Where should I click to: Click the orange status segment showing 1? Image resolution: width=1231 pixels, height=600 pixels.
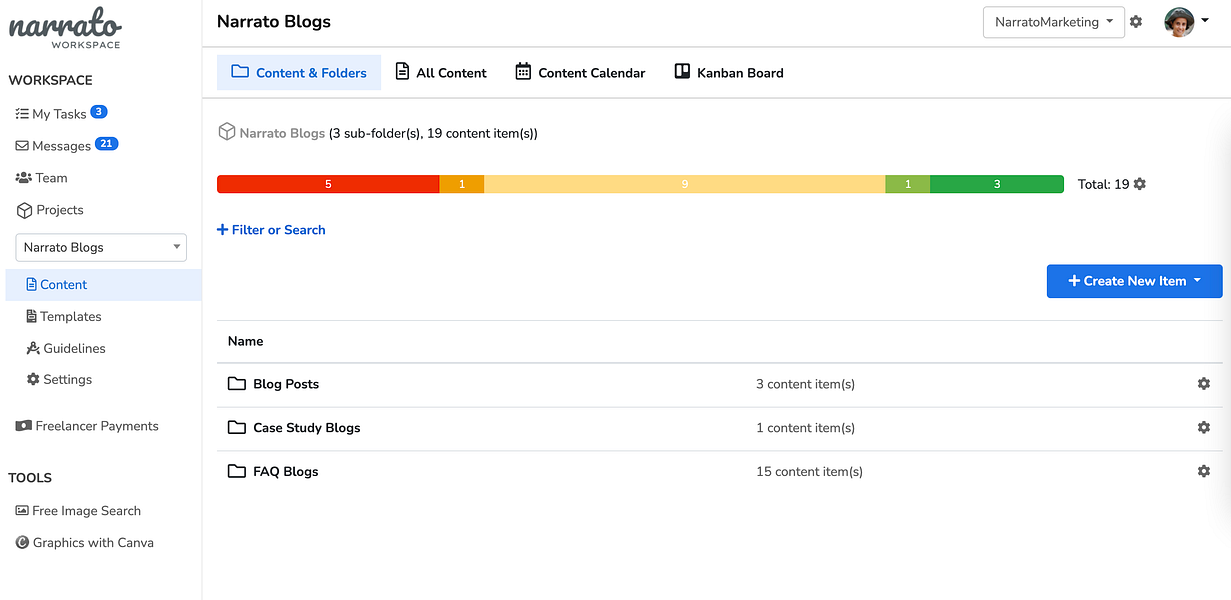tap(462, 184)
